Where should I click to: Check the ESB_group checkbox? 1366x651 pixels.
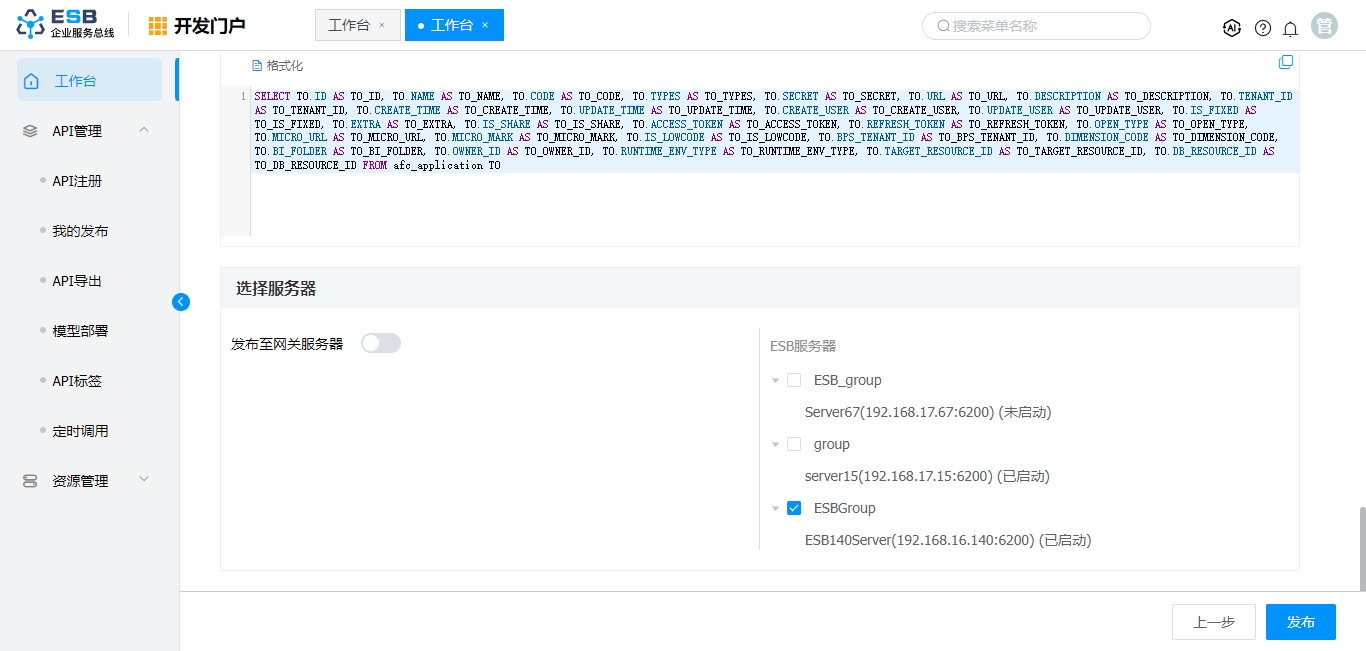tap(794, 380)
